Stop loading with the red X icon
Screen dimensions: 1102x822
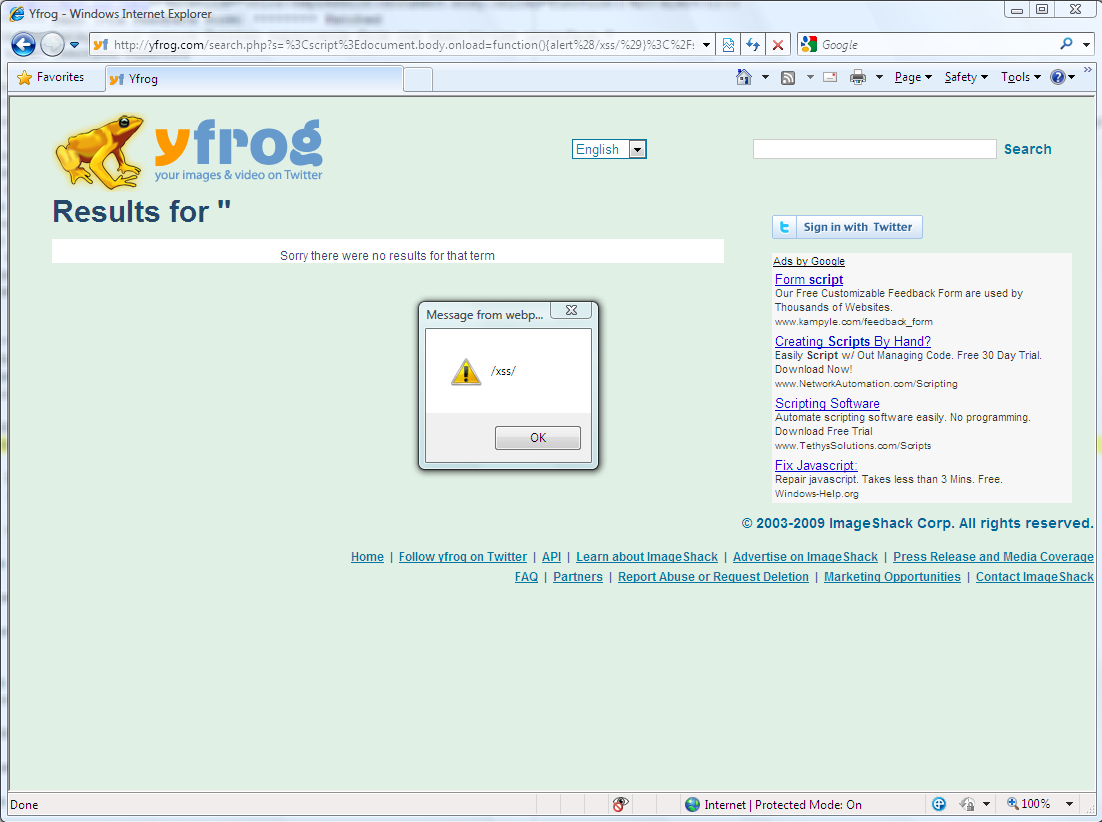coord(778,45)
